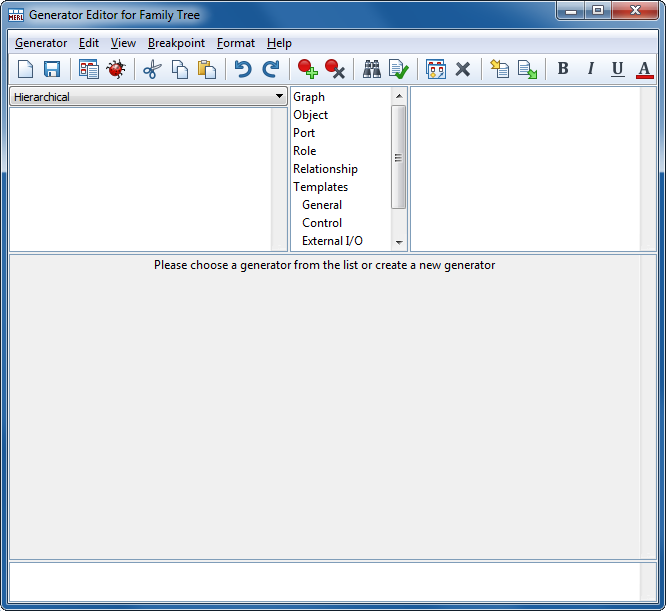Click the red text color button
The height and width of the screenshot is (611, 666).
click(x=644, y=69)
